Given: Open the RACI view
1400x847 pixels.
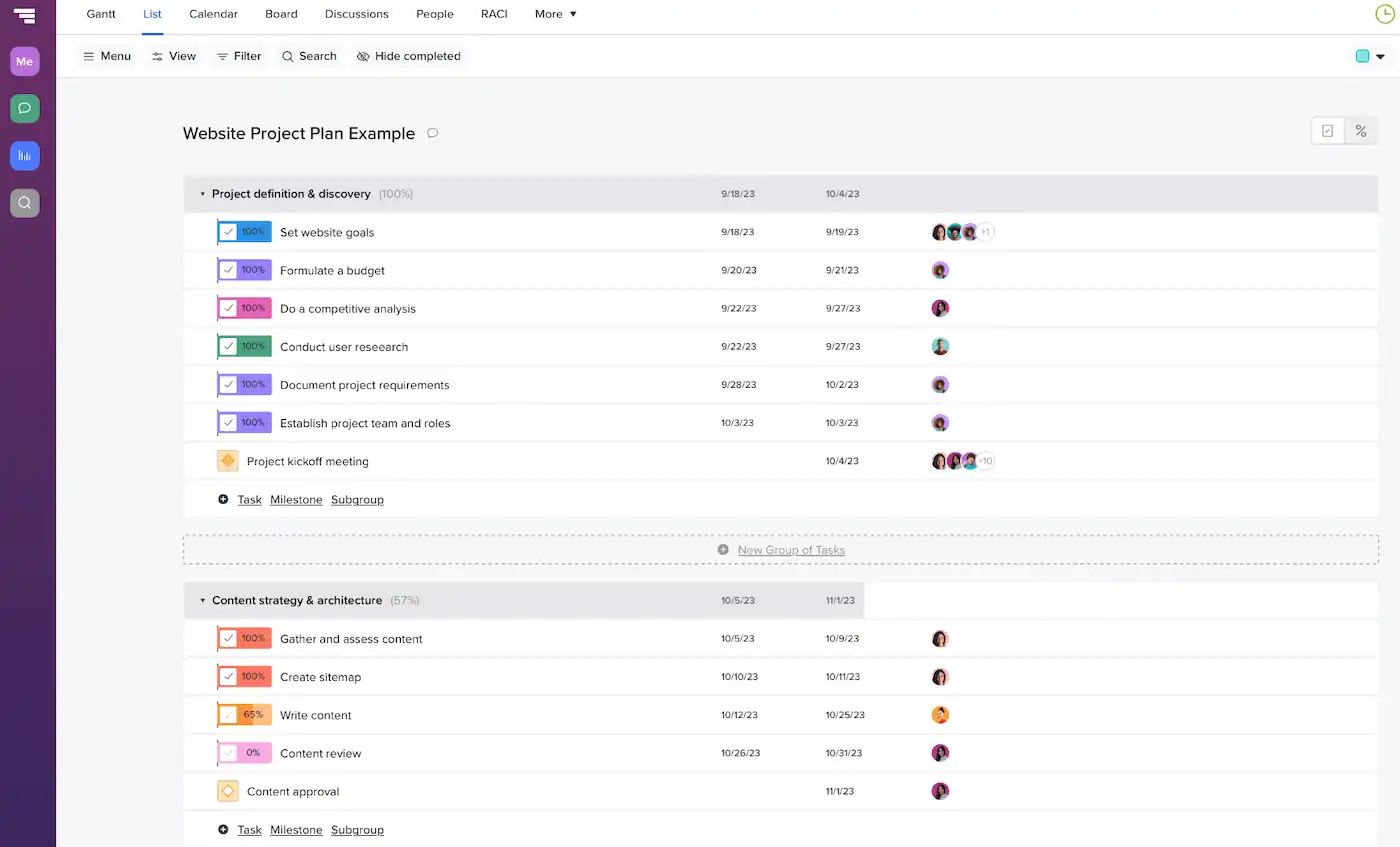Looking at the screenshot, I should pos(494,14).
